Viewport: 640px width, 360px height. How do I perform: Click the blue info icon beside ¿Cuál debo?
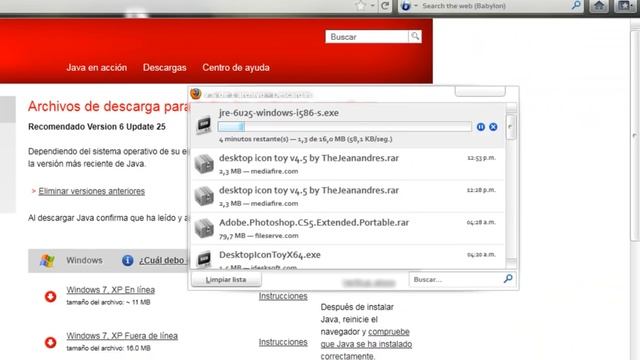coord(127,260)
